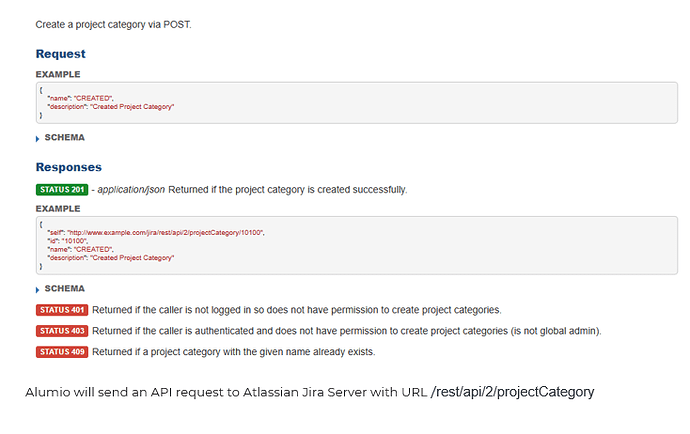Screen dimensions: 690x434
Task: Expand the SCHEMA section under Request
Action: pos(60,138)
